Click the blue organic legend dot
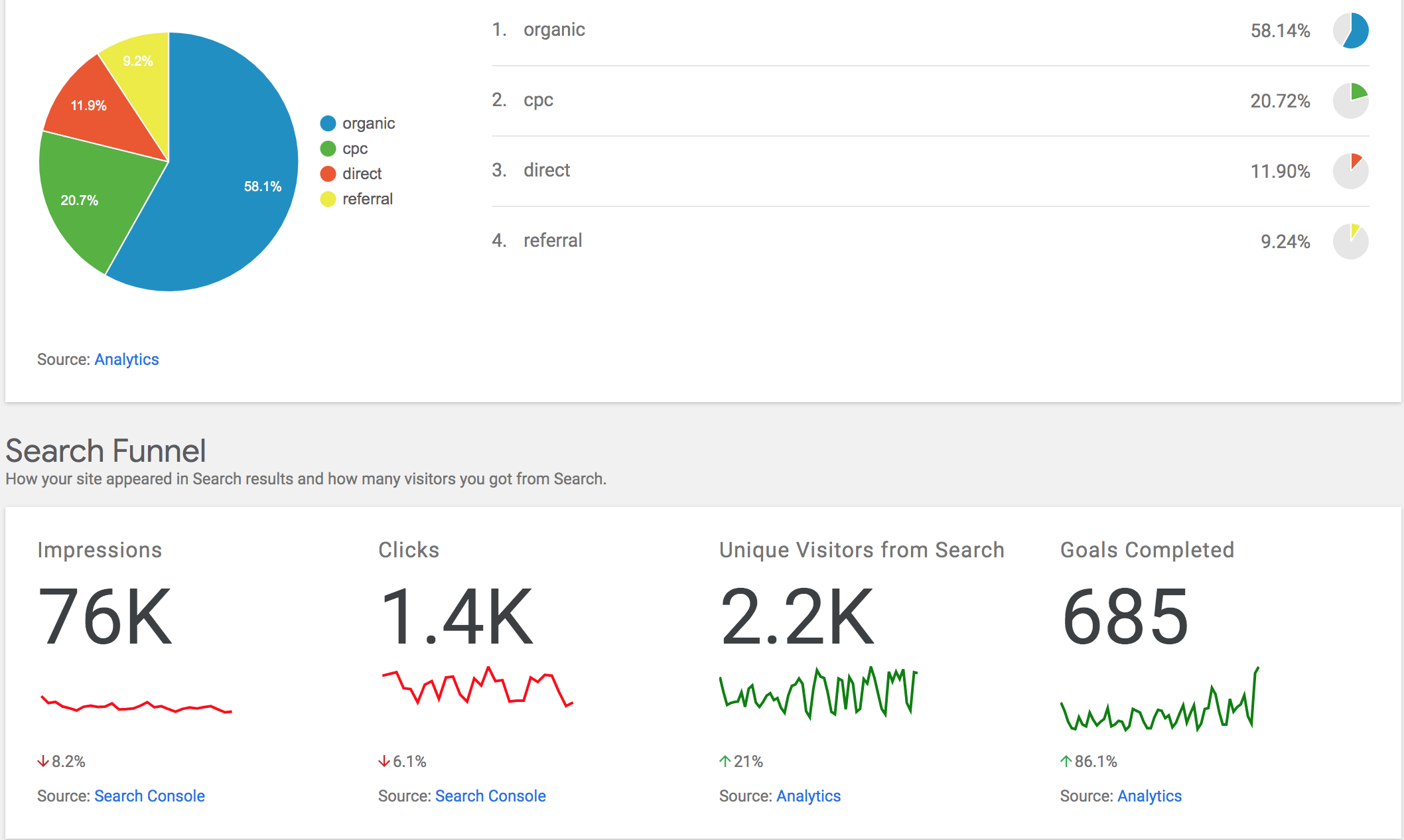The width and height of the screenshot is (1404, 840). coord(328,123)
